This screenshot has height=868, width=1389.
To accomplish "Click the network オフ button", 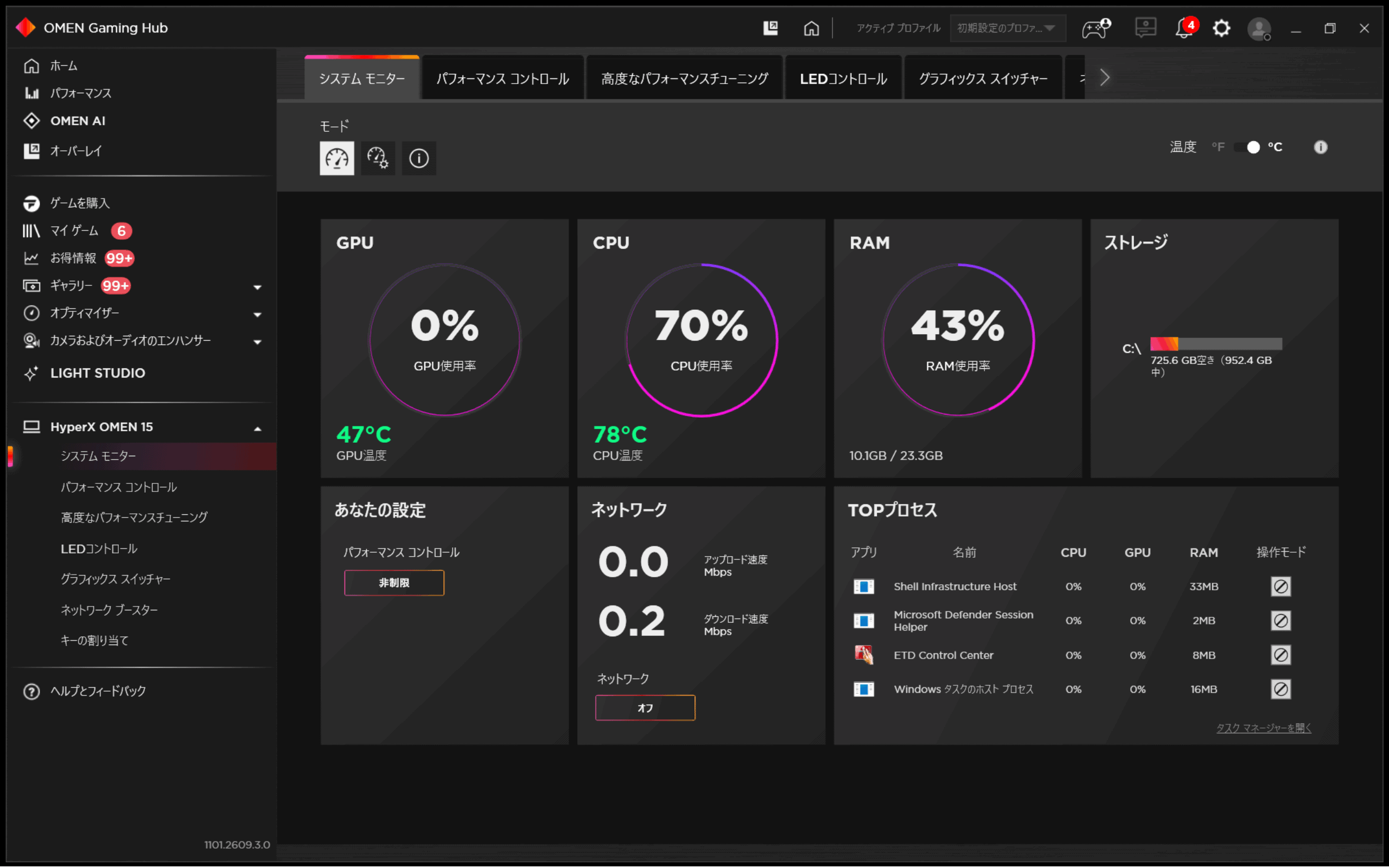I will 645,707.
